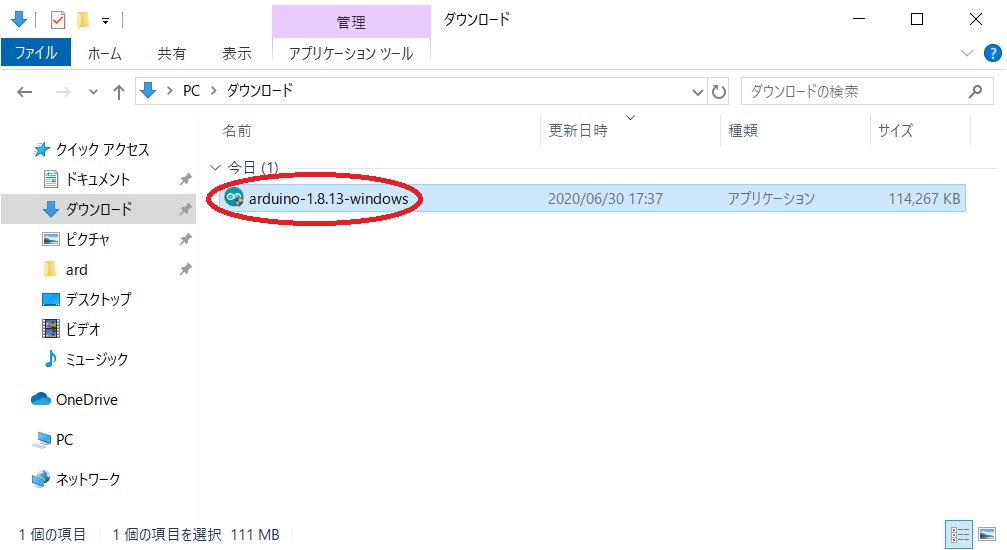Switch to details view icon

(x=959, y=534)
